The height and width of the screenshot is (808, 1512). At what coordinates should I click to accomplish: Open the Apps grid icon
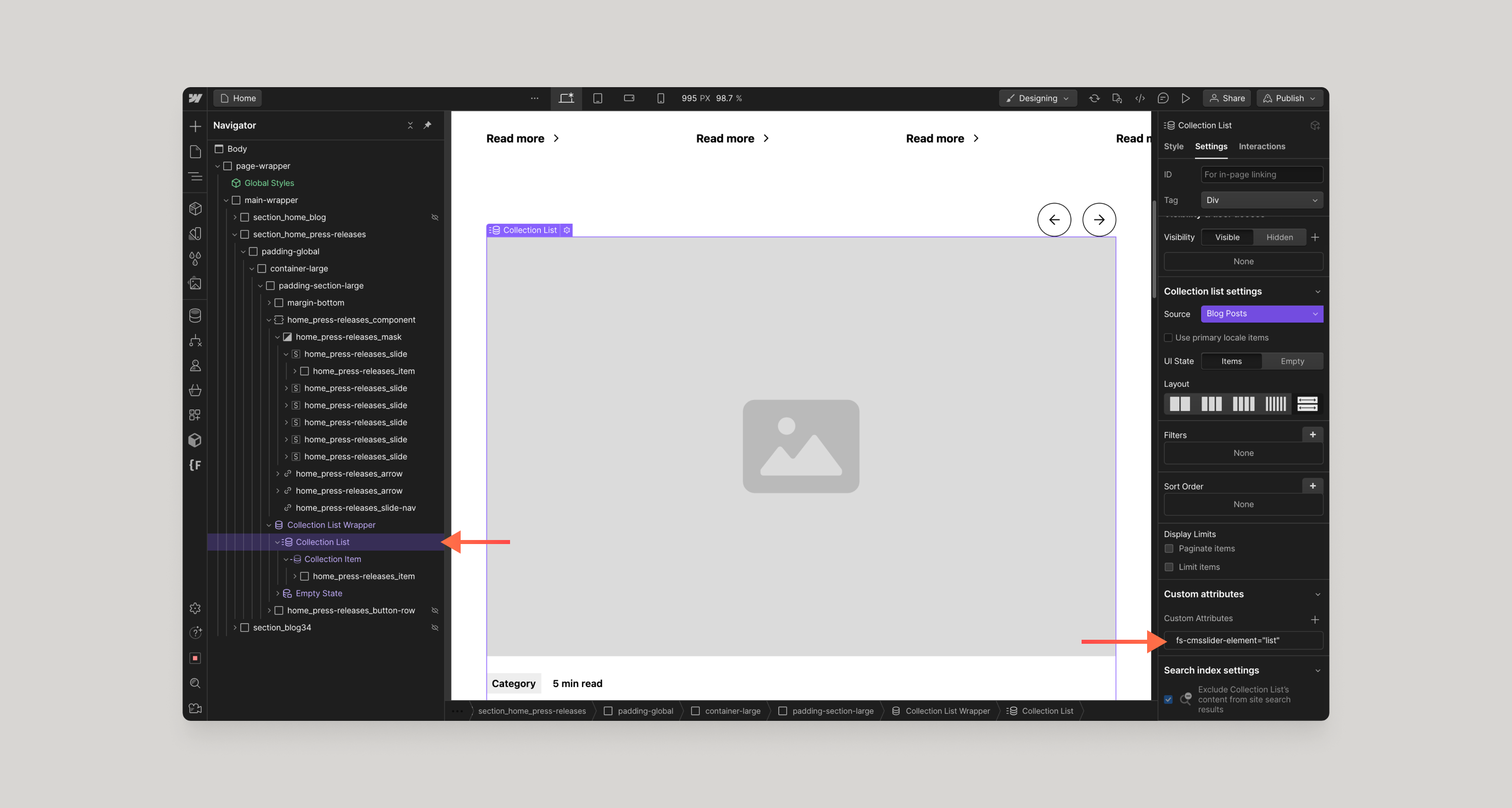point(196,415)
